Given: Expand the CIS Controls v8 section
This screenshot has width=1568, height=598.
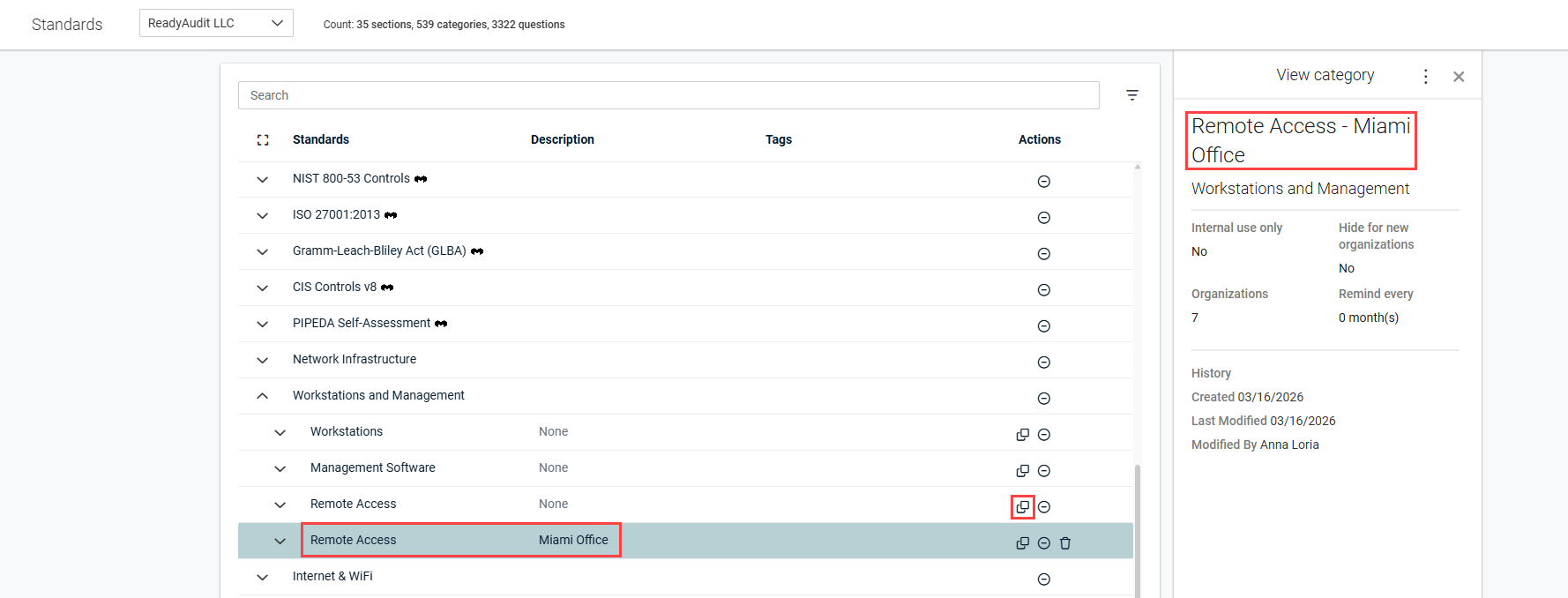Looking at the screenshot, I should 263,288.
